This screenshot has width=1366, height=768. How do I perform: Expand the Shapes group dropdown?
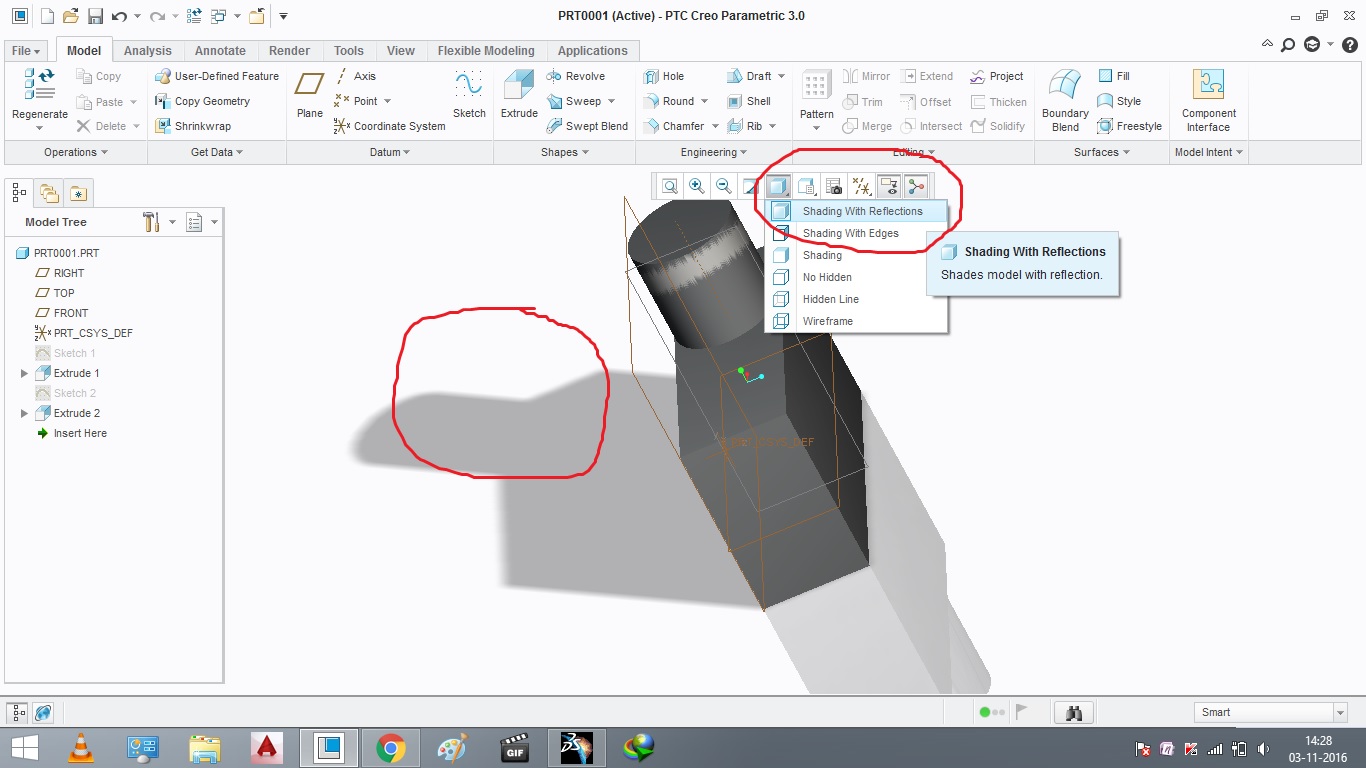564,152
